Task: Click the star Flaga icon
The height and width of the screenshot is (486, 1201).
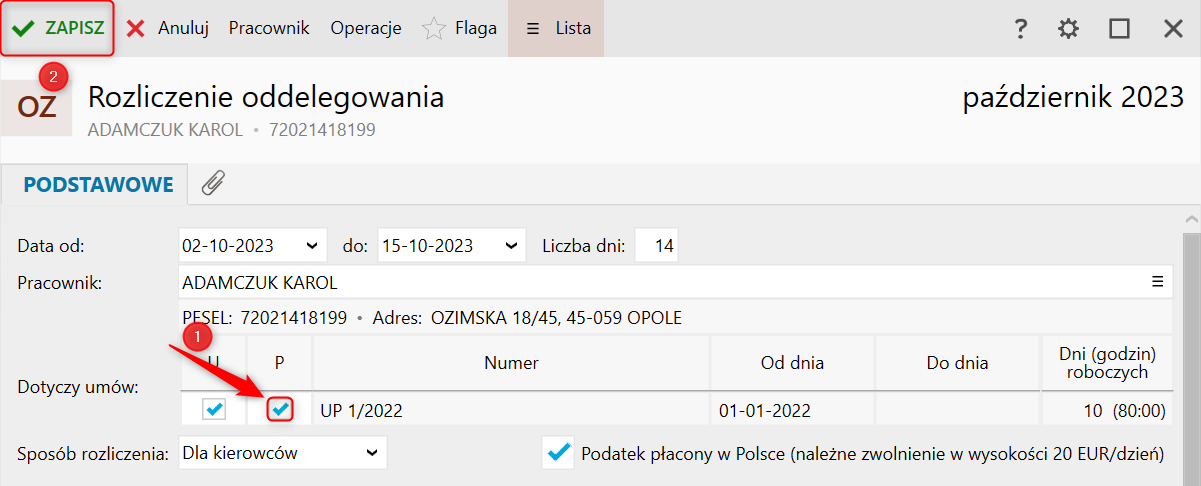Action: (x=433, y=29)
